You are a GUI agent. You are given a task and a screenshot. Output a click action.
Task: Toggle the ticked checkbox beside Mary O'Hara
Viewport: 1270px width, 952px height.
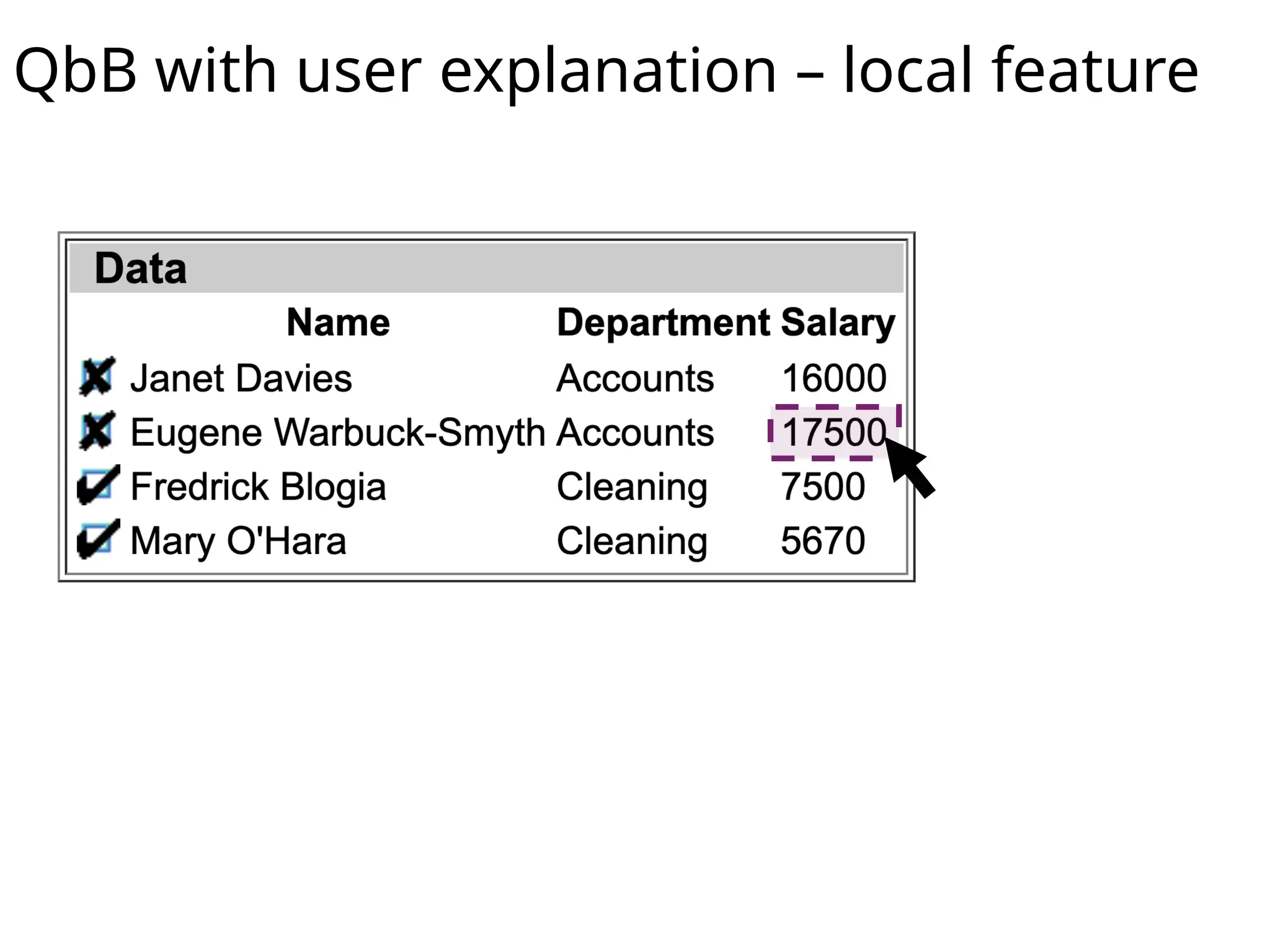[x=97, y=539]
